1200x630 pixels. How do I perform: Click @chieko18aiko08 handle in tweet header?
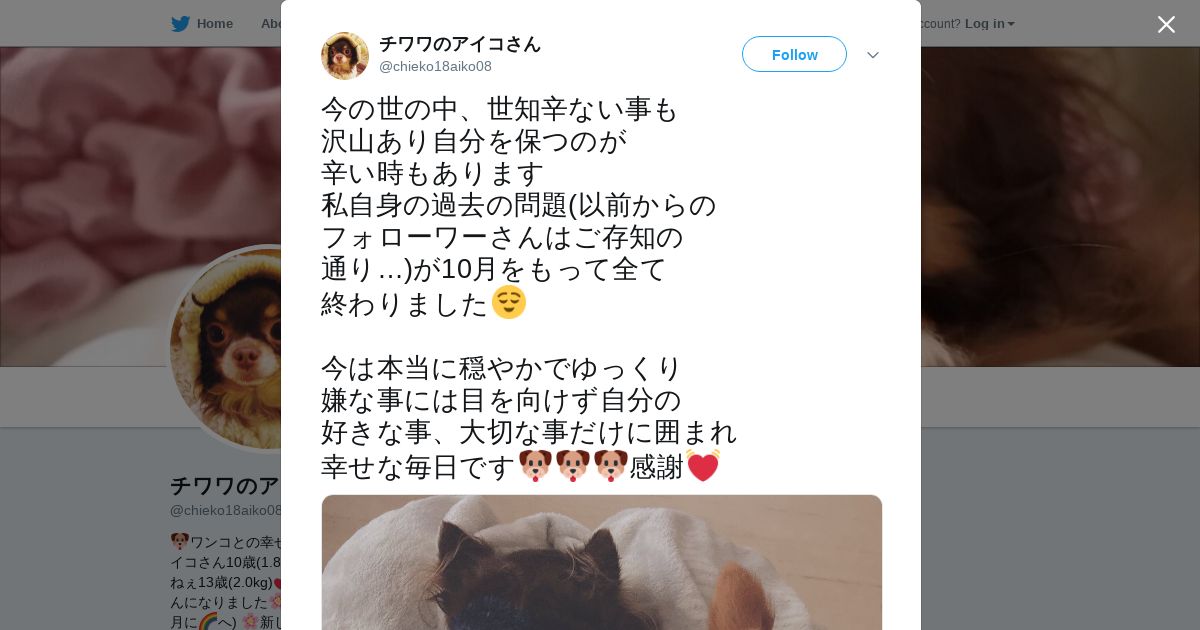coord(435,67)
